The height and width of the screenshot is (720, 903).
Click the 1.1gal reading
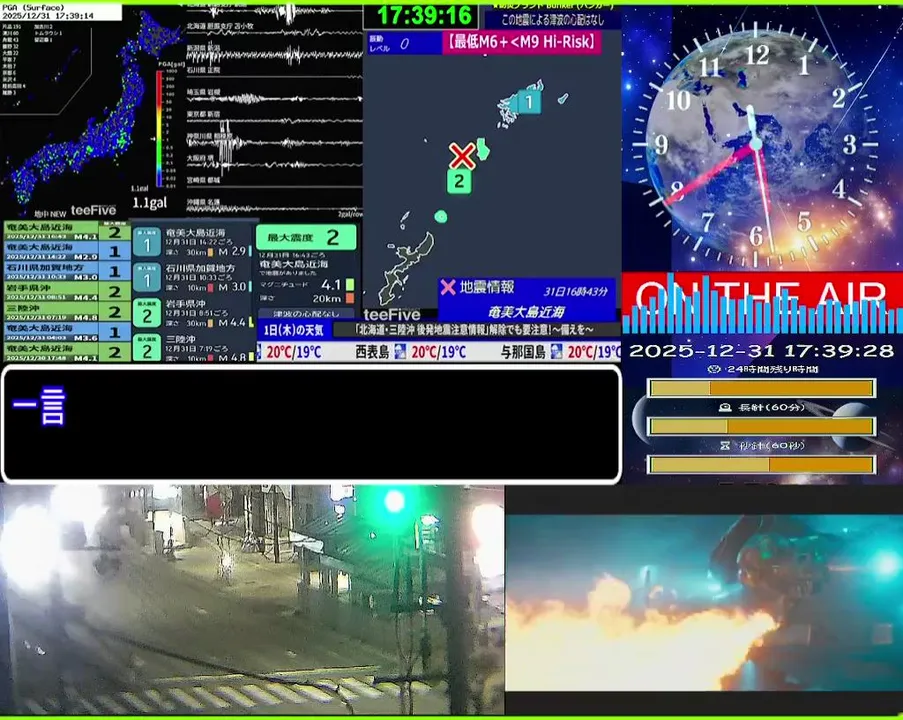coord(150,203)
